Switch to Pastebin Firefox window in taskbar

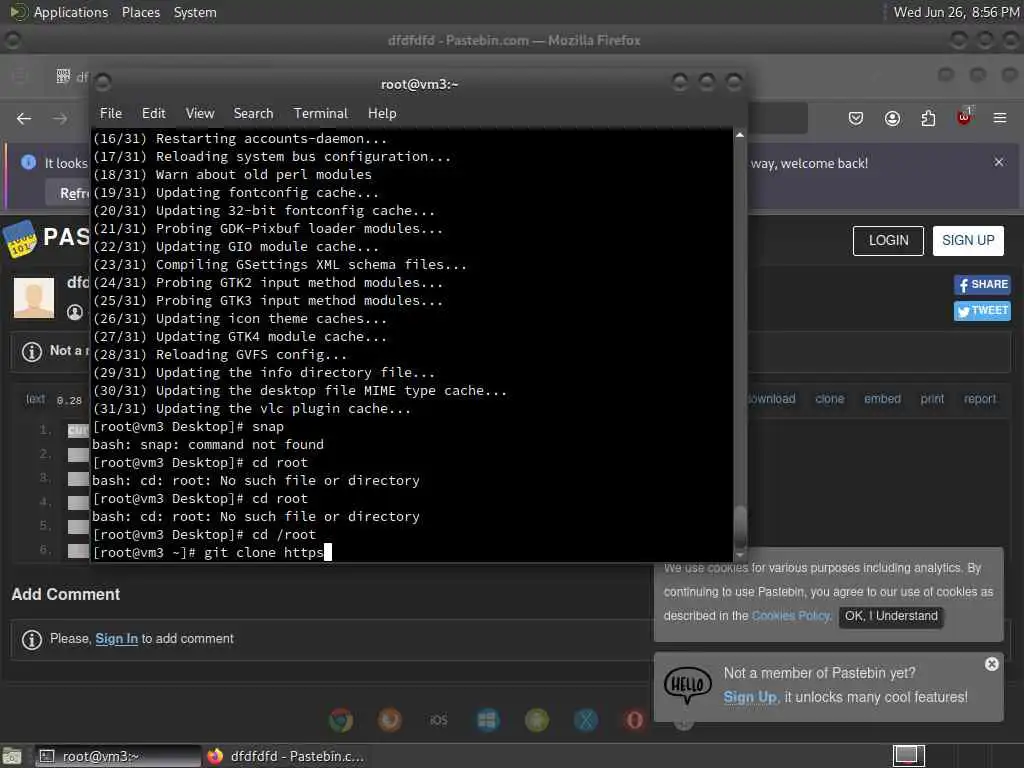pos(286,756)
